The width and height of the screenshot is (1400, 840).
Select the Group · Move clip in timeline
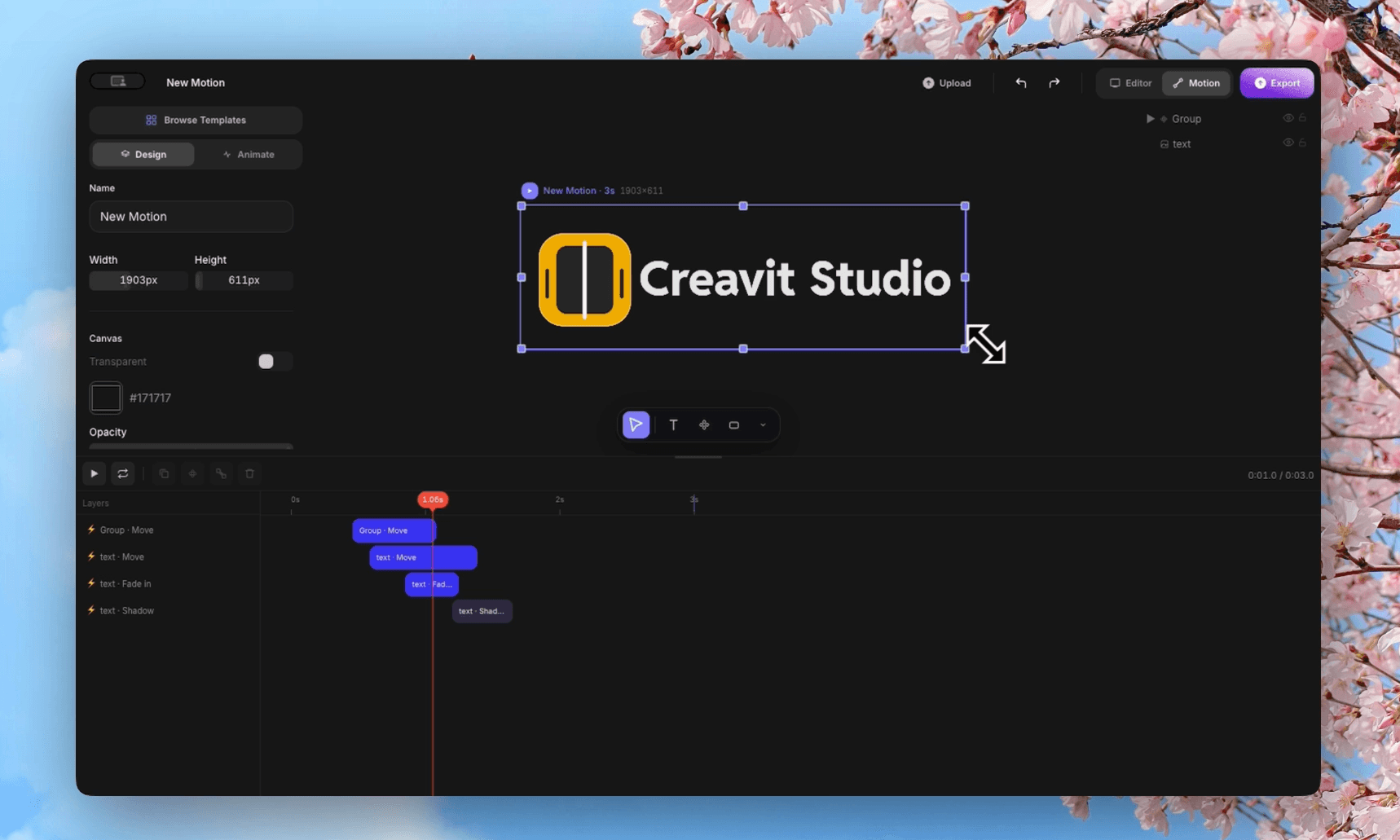point(394,530)
